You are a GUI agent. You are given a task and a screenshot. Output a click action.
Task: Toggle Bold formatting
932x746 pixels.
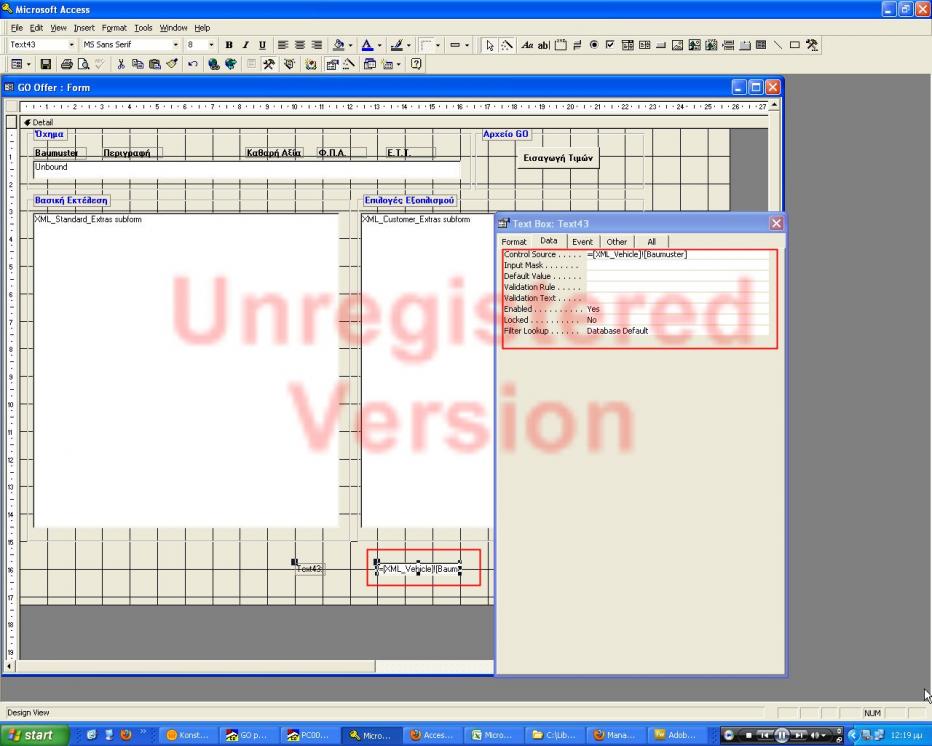click(x=229, y=45)
